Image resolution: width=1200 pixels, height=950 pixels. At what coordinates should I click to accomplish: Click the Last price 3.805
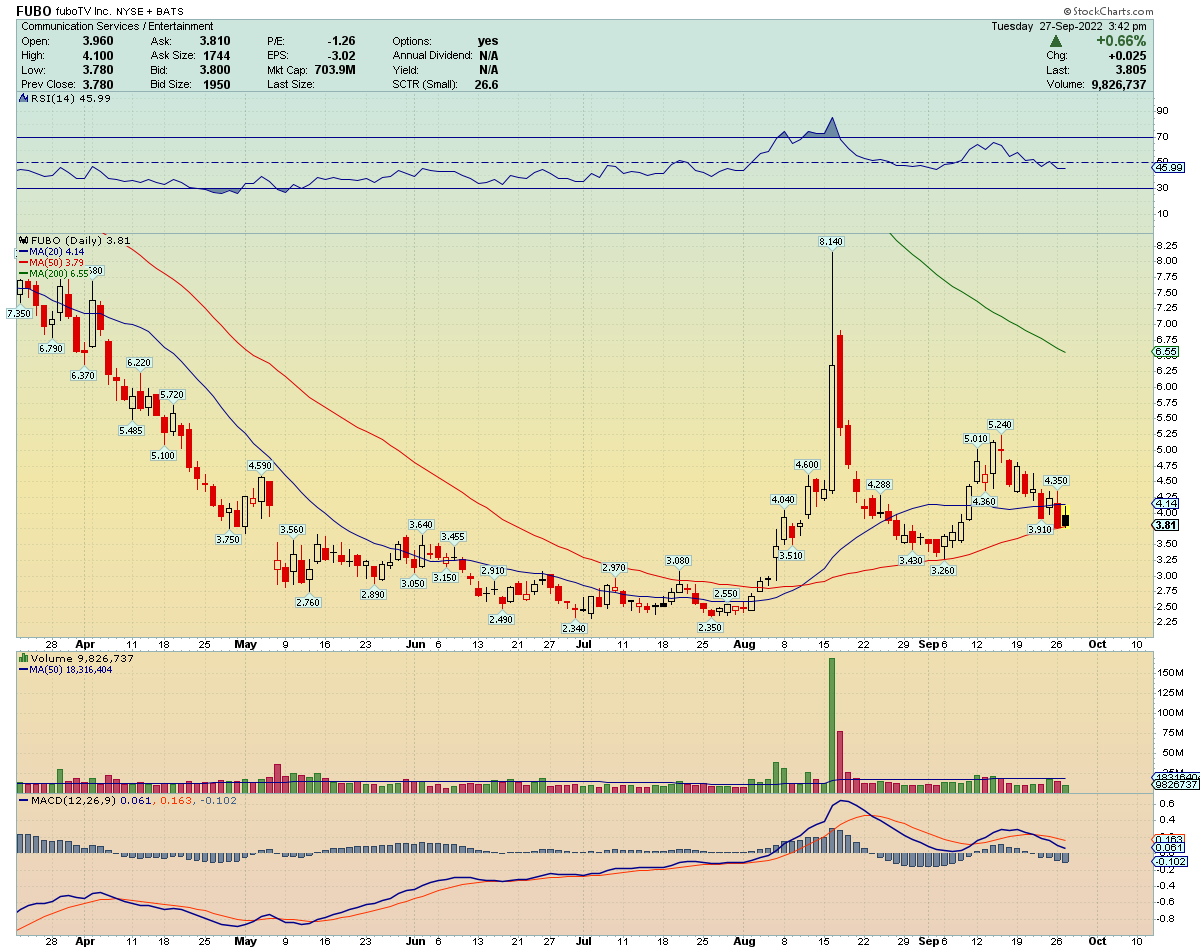click(x=1131, y=70)
